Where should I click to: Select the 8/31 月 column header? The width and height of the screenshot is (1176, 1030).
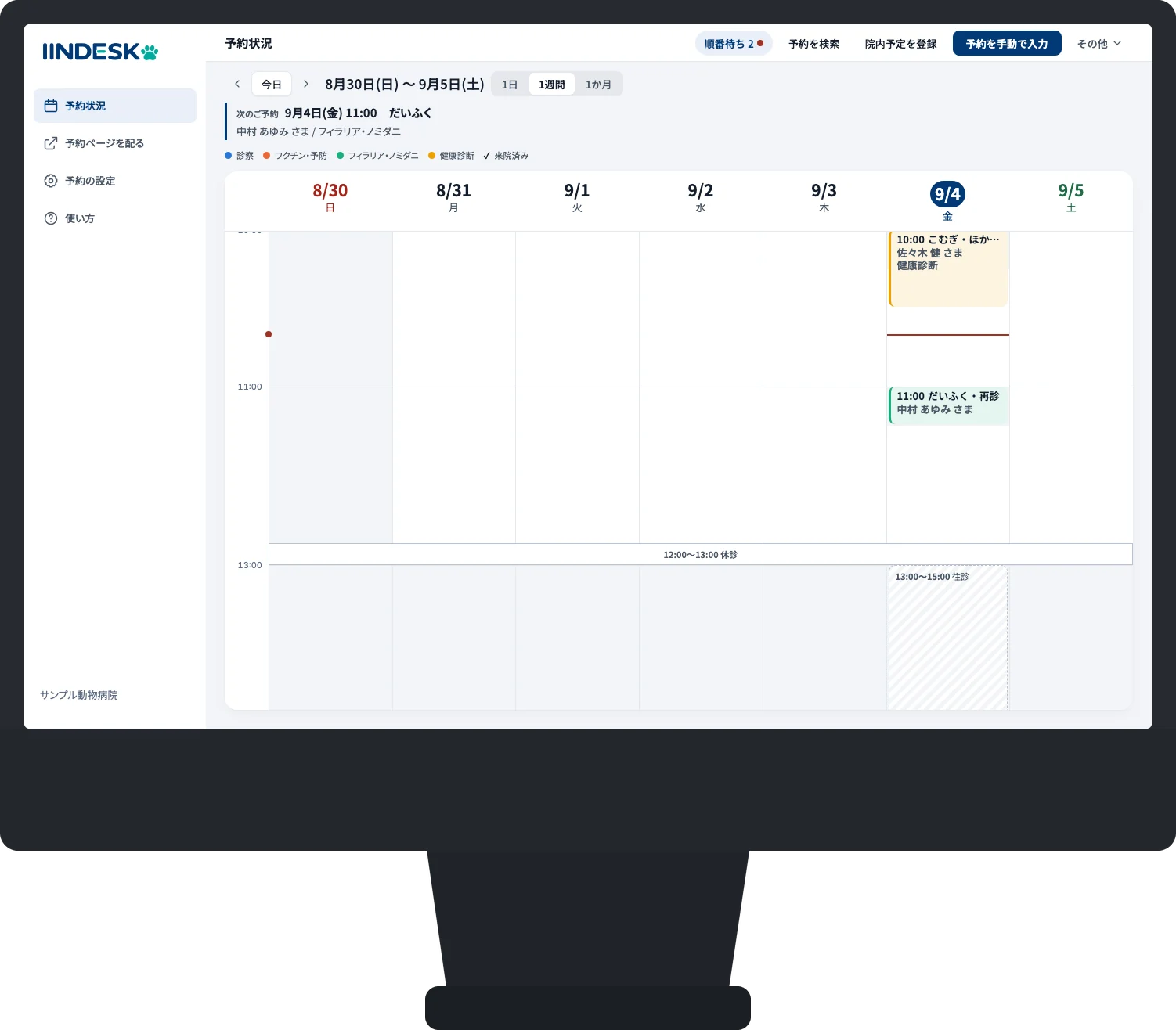point(454,197)
